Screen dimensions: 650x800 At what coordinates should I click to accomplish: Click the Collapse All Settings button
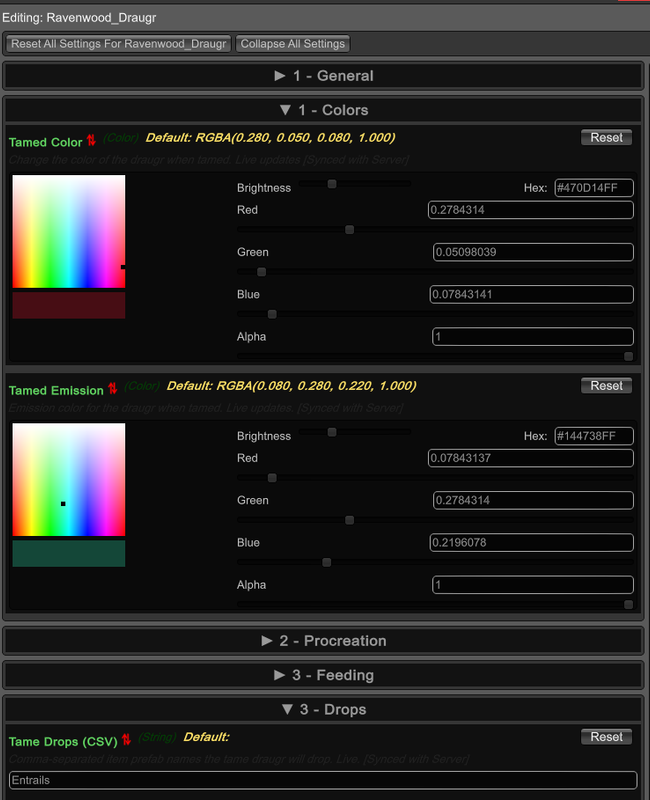293,44
